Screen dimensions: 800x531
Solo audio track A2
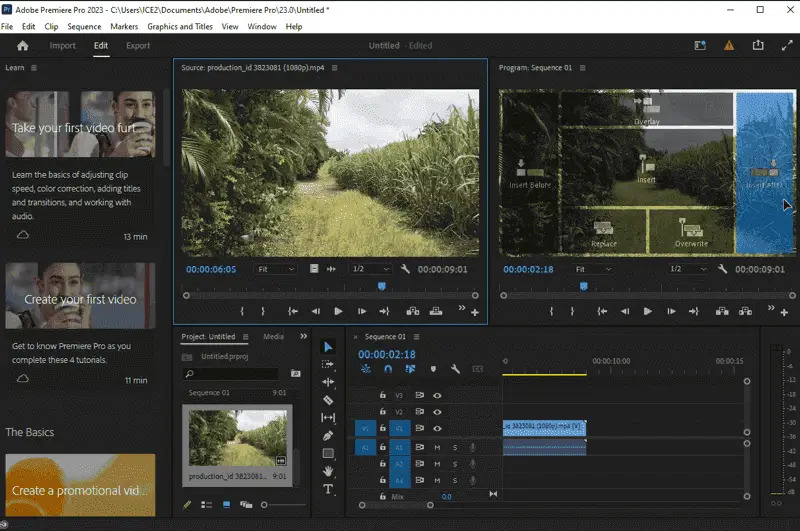[455, 464]
